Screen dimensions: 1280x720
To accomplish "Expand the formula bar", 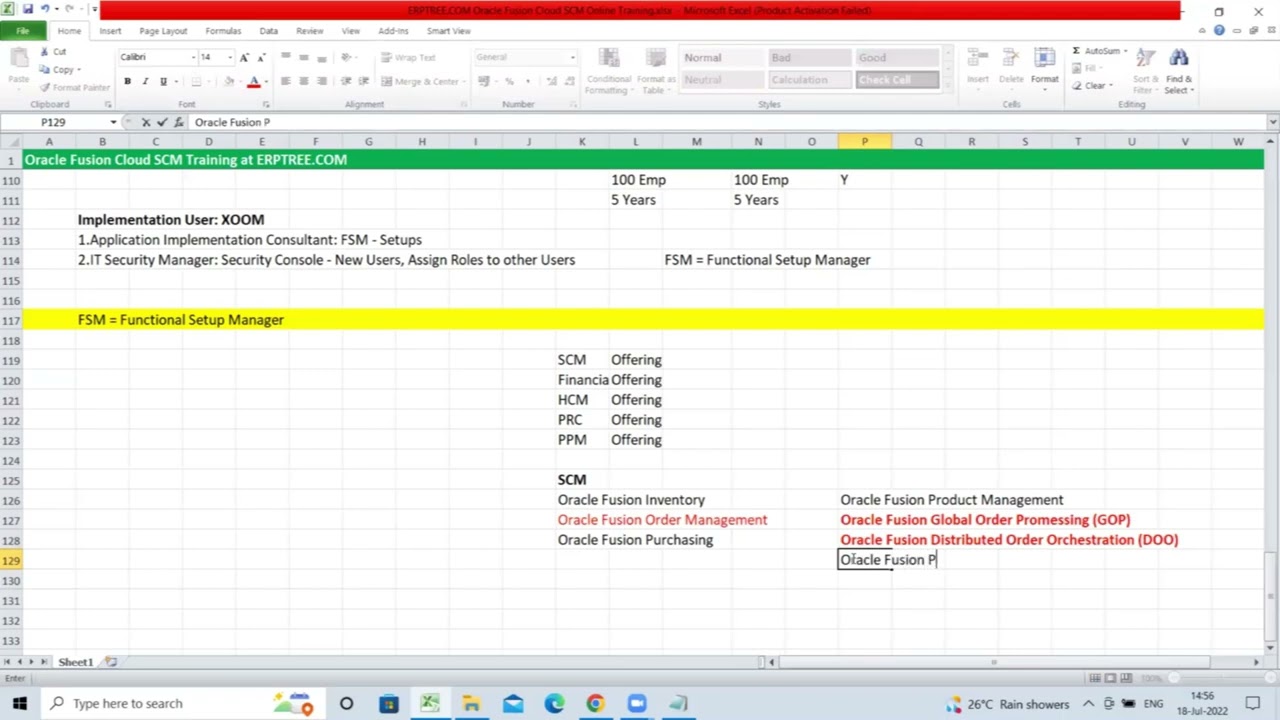I will click(x=1272, y=122).
